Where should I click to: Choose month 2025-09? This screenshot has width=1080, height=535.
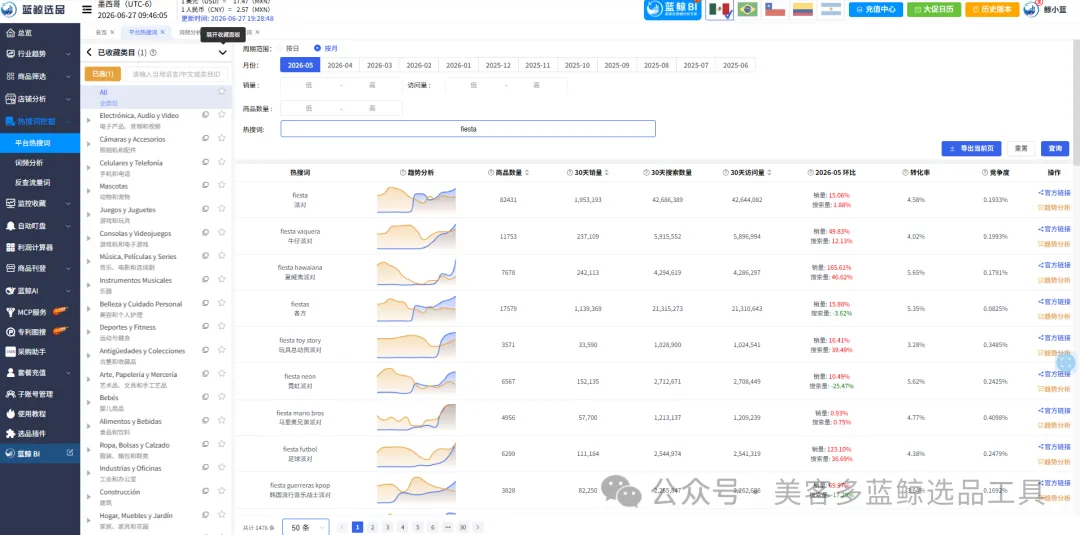click(617, 65)
